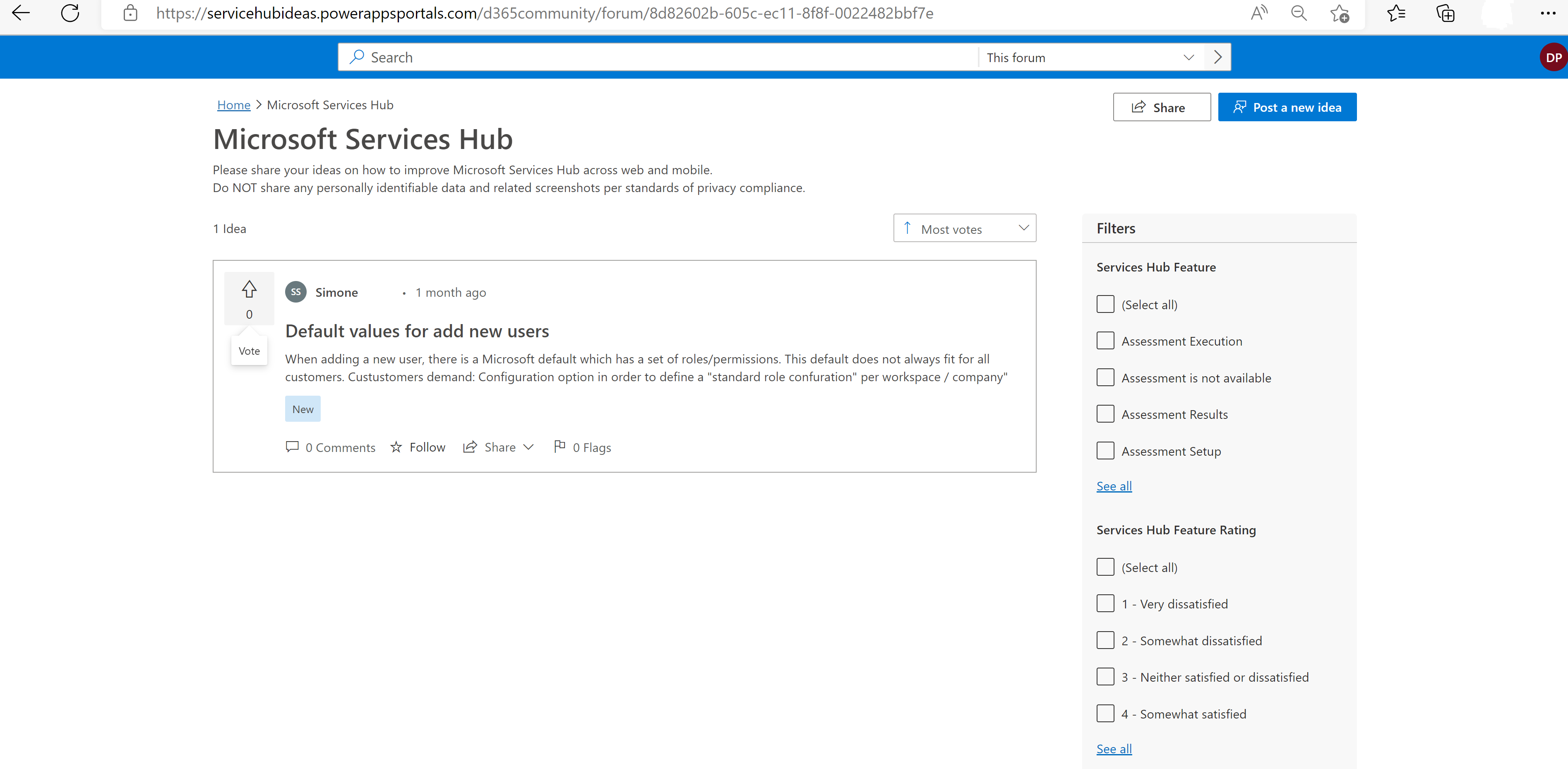Open 0 Flags on the idea
Viewport: 1568px width, 769px height.
[583, 447]
